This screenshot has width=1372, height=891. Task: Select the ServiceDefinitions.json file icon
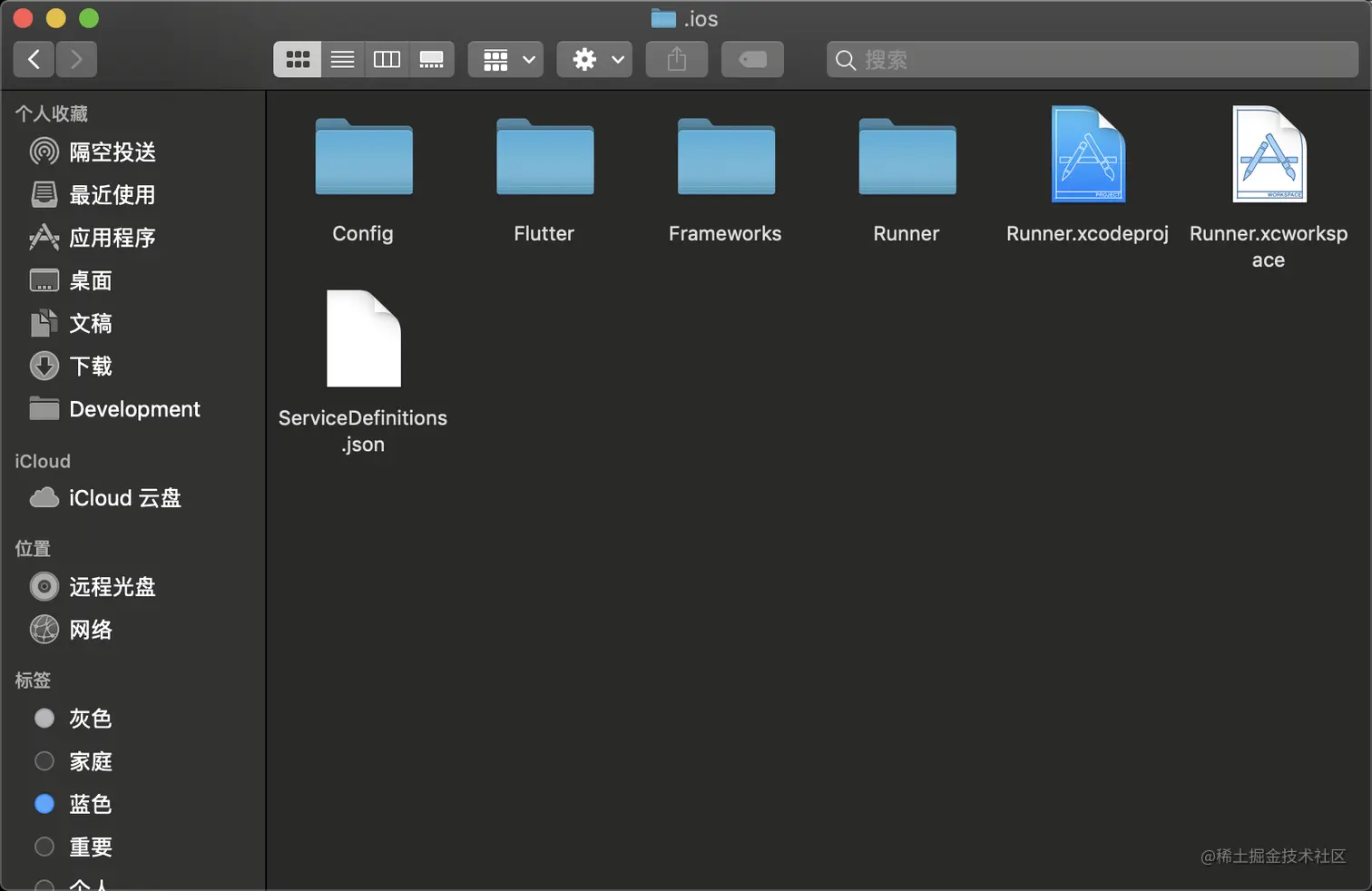point(364,338)
